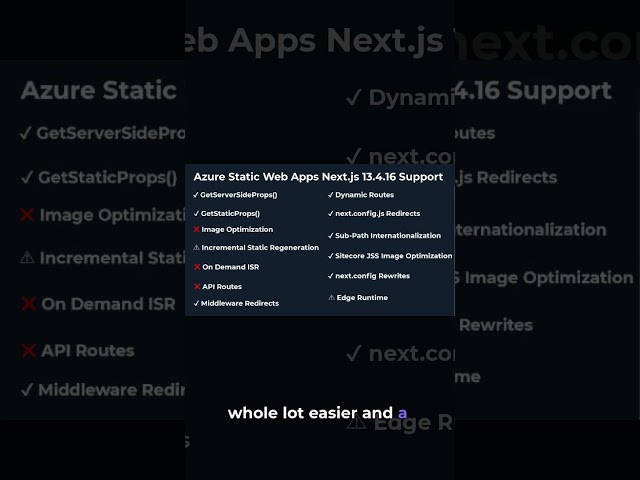Click checkmark beside GetServerSideProps() in center card
This screenshot has width=640, height=480.
coord(196,195)
